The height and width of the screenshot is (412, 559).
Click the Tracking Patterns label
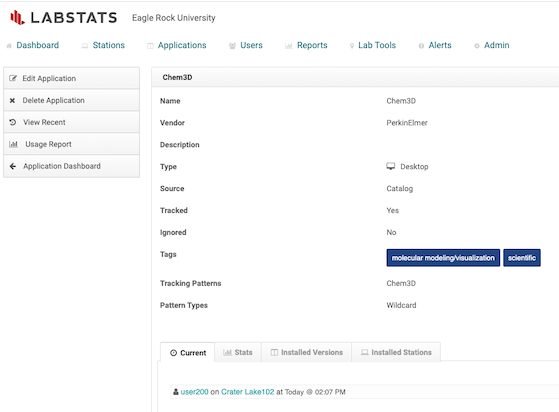coord(191,283)
